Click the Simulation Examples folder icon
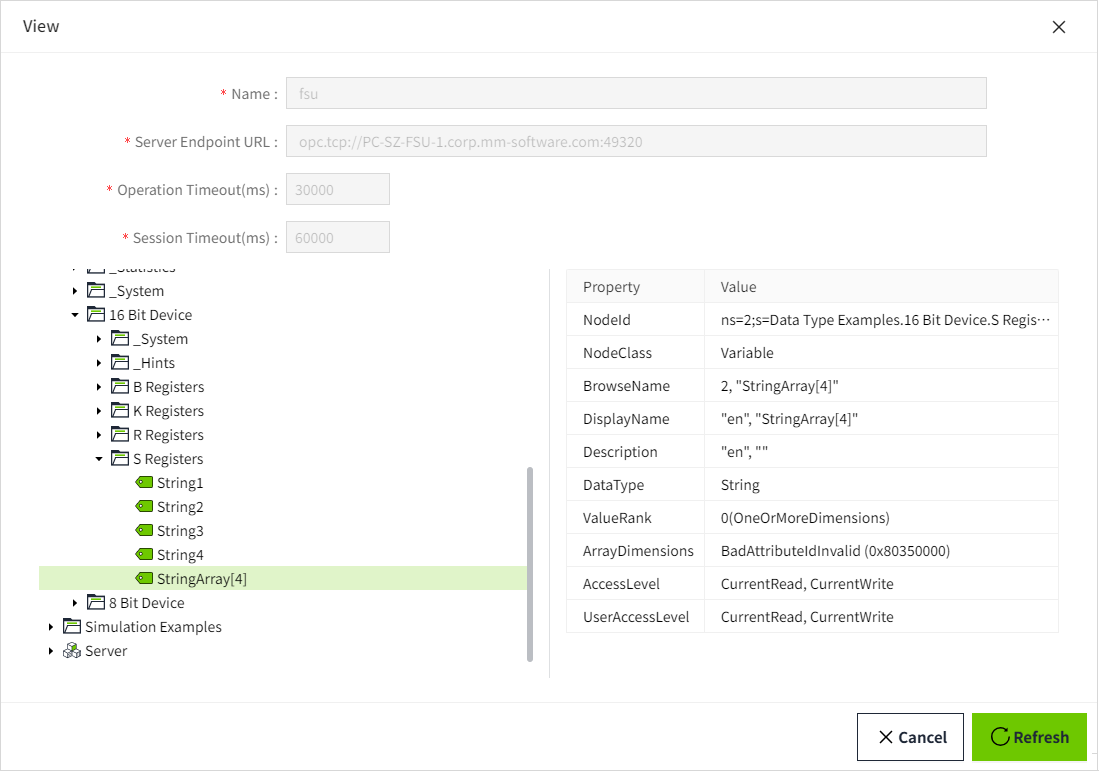The width and height of the screenshot is (1099, 771). coord(72,627)
